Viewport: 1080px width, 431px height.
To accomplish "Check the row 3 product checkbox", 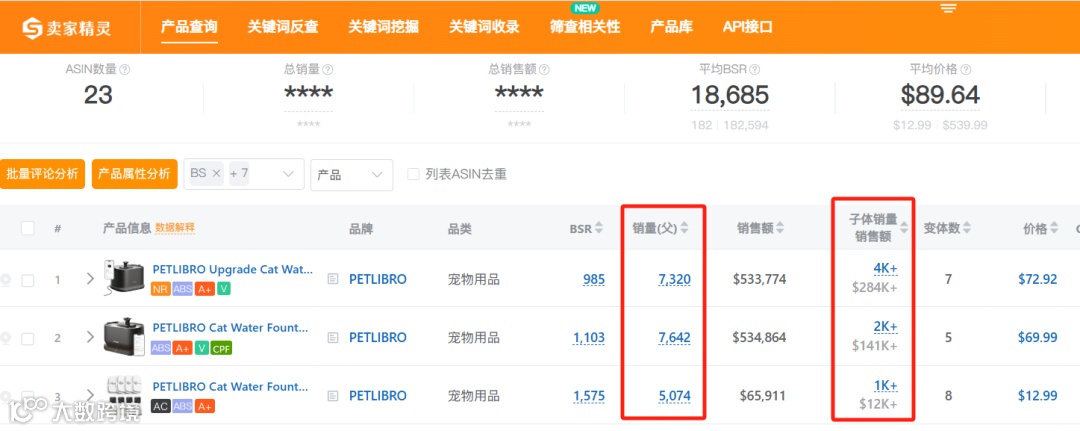I will (x=28, y=397).
